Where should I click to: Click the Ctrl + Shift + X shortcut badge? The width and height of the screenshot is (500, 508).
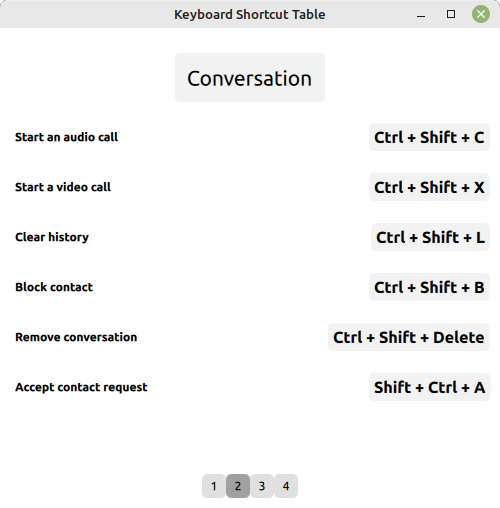coord(429,187)
